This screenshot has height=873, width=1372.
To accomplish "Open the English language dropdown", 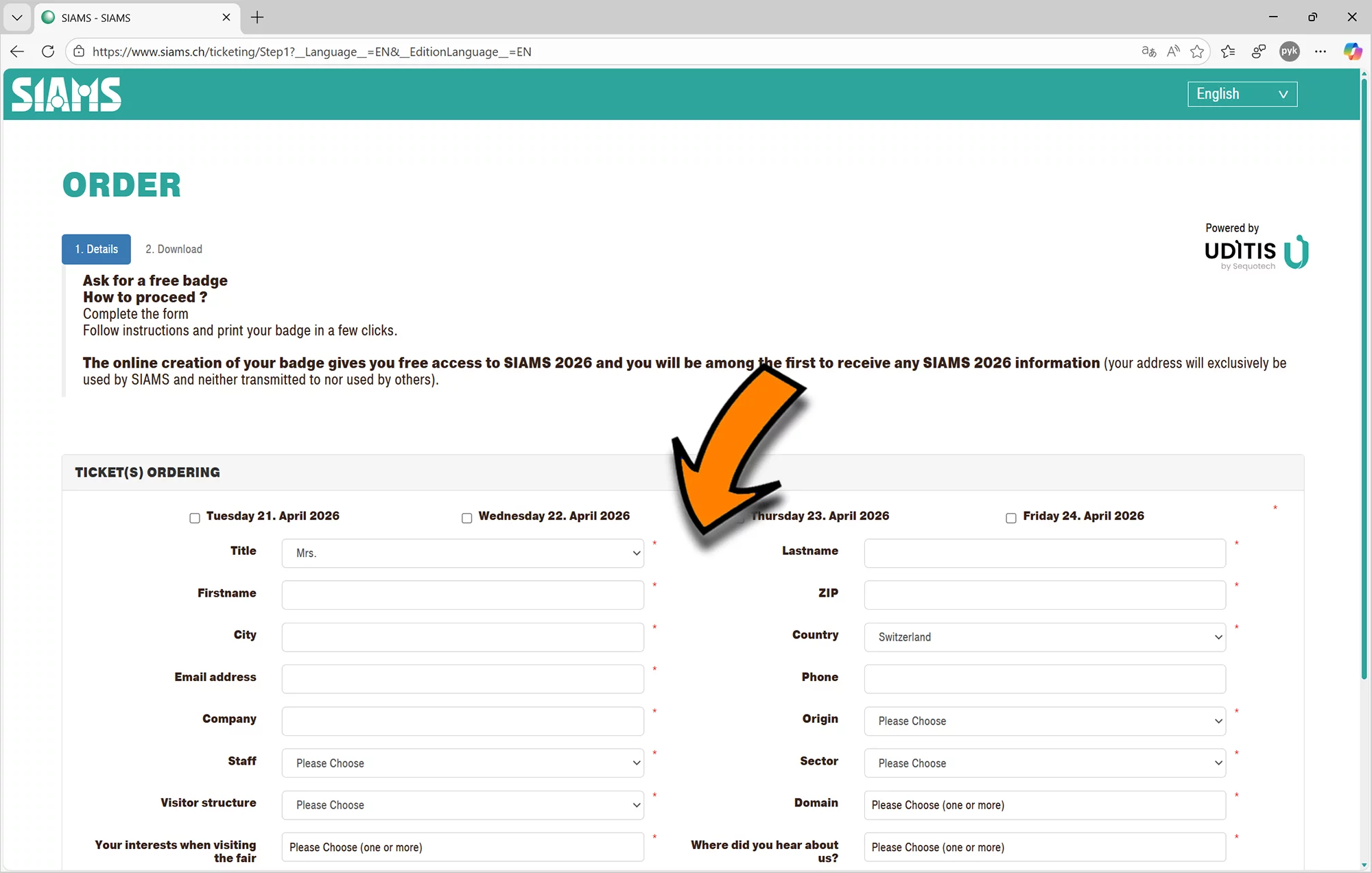I will (x=1242, y=94).
